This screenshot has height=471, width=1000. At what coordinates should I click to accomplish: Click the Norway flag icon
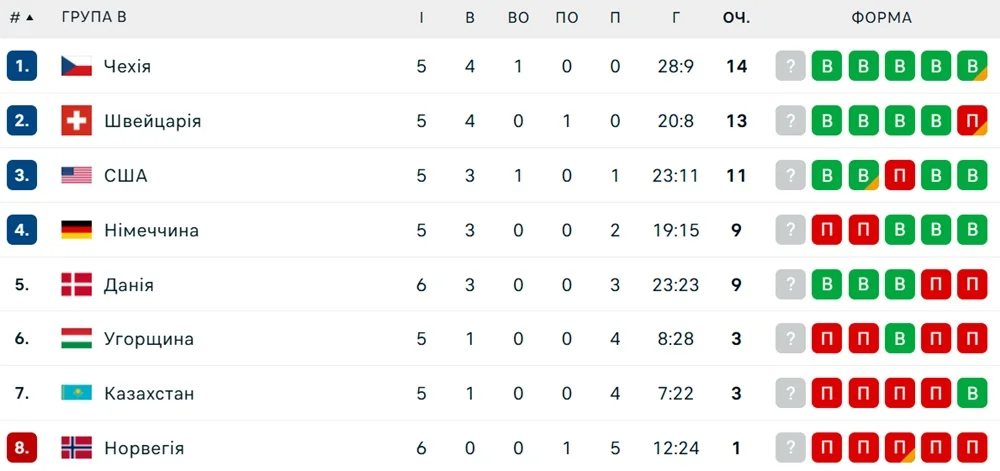coord(76,447)
